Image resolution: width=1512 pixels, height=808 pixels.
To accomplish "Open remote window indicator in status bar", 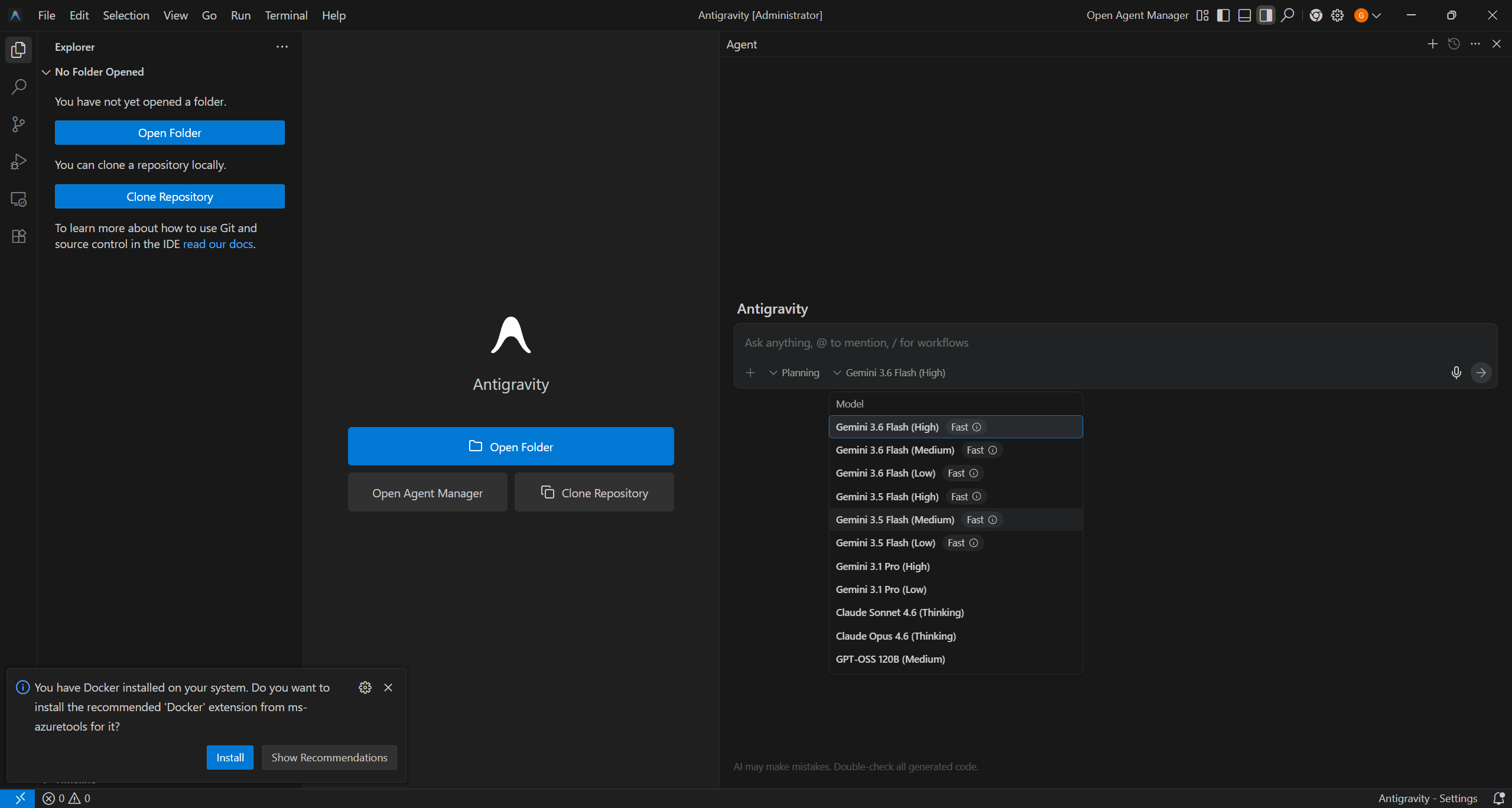I will (x=17, y=799).
